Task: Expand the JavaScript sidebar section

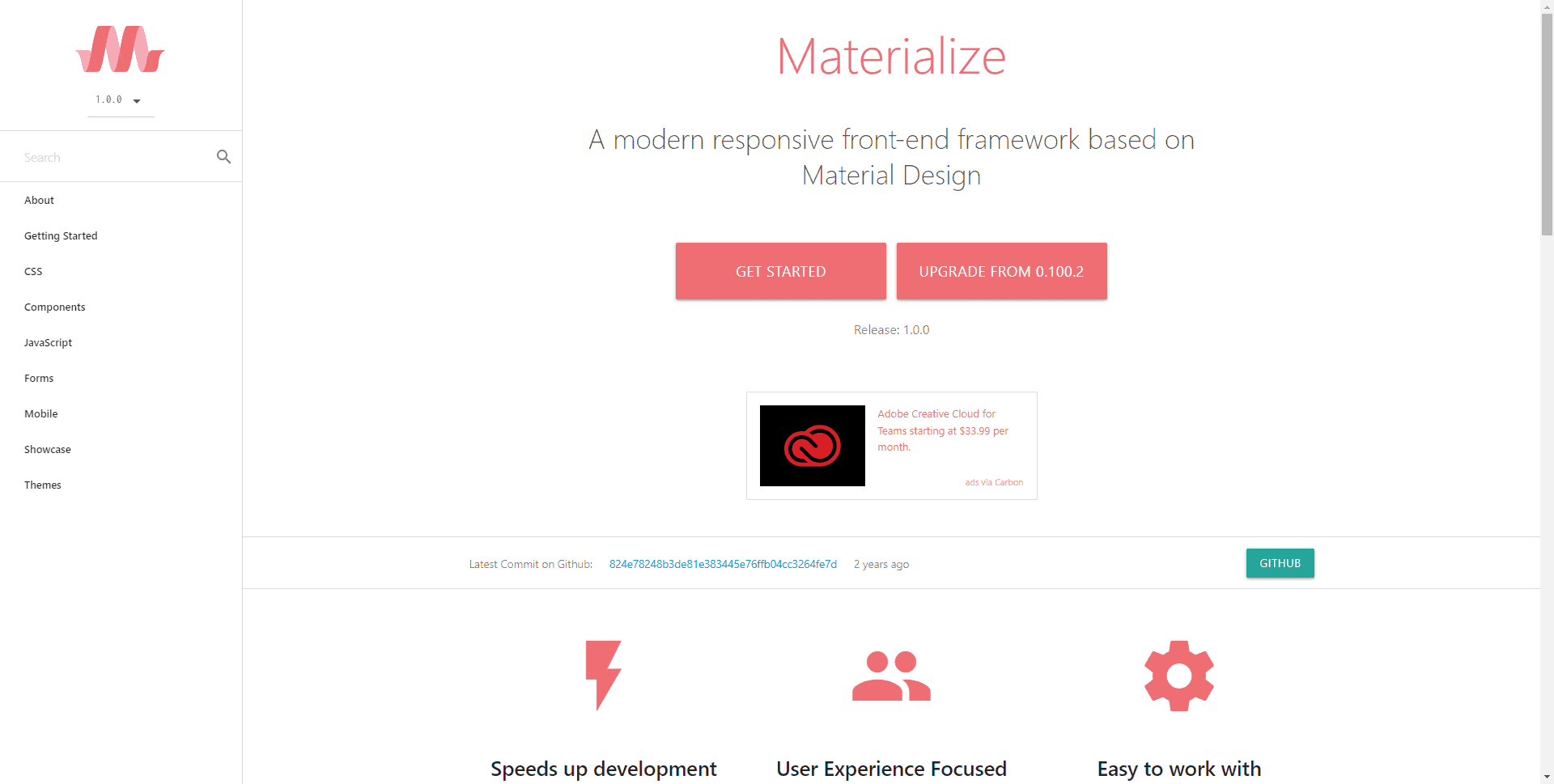Action: coord(121,342)
